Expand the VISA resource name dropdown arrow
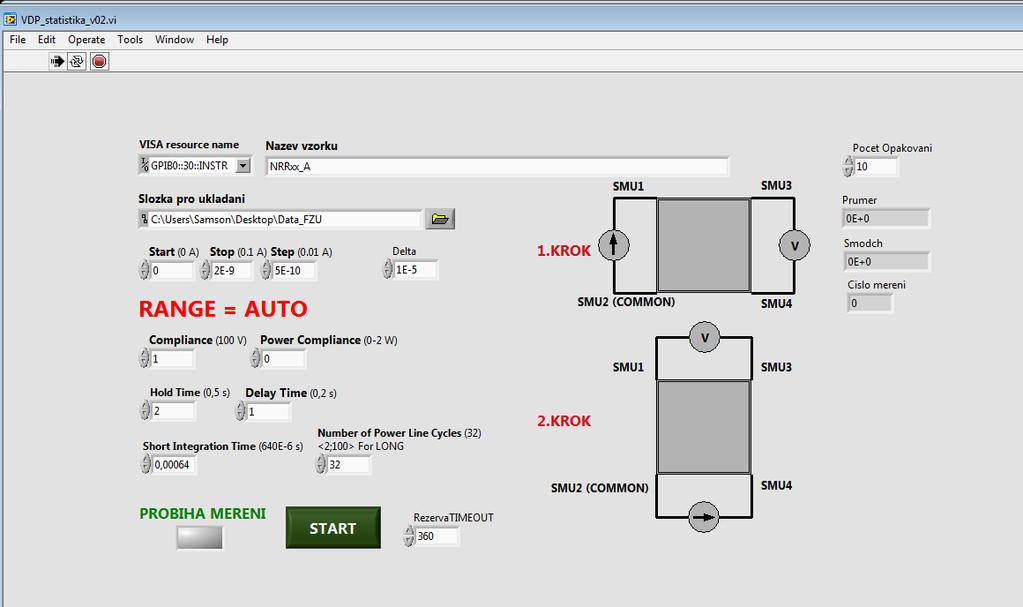Viewport: 1023px width, 607px height. tap(243, 166)
